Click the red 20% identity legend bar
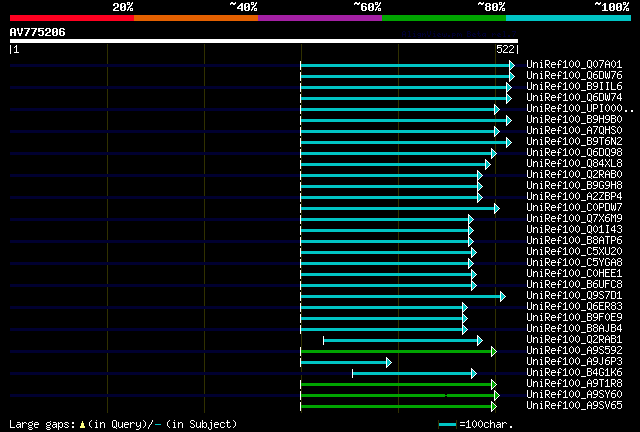Viewport: 640px width, 432px height. [x=72, y=18]
